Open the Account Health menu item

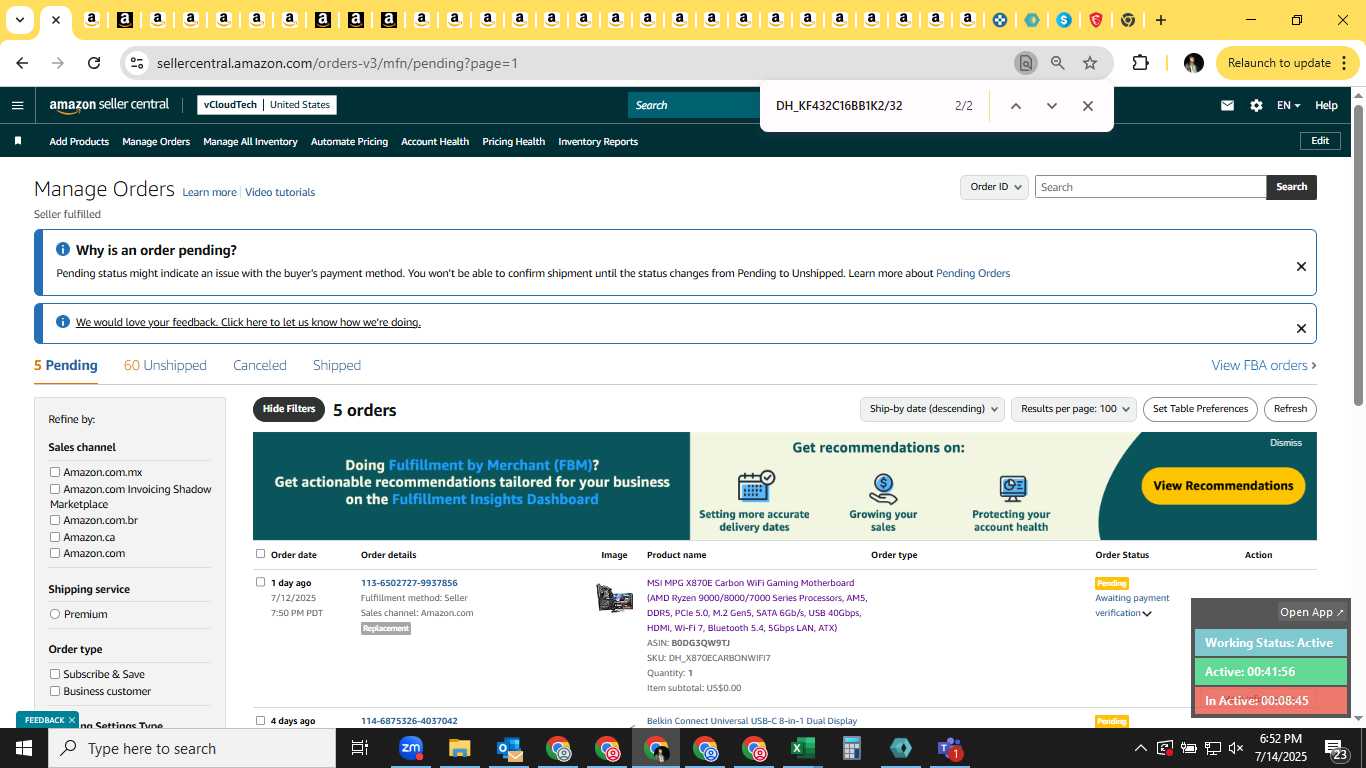coord(435,141)
